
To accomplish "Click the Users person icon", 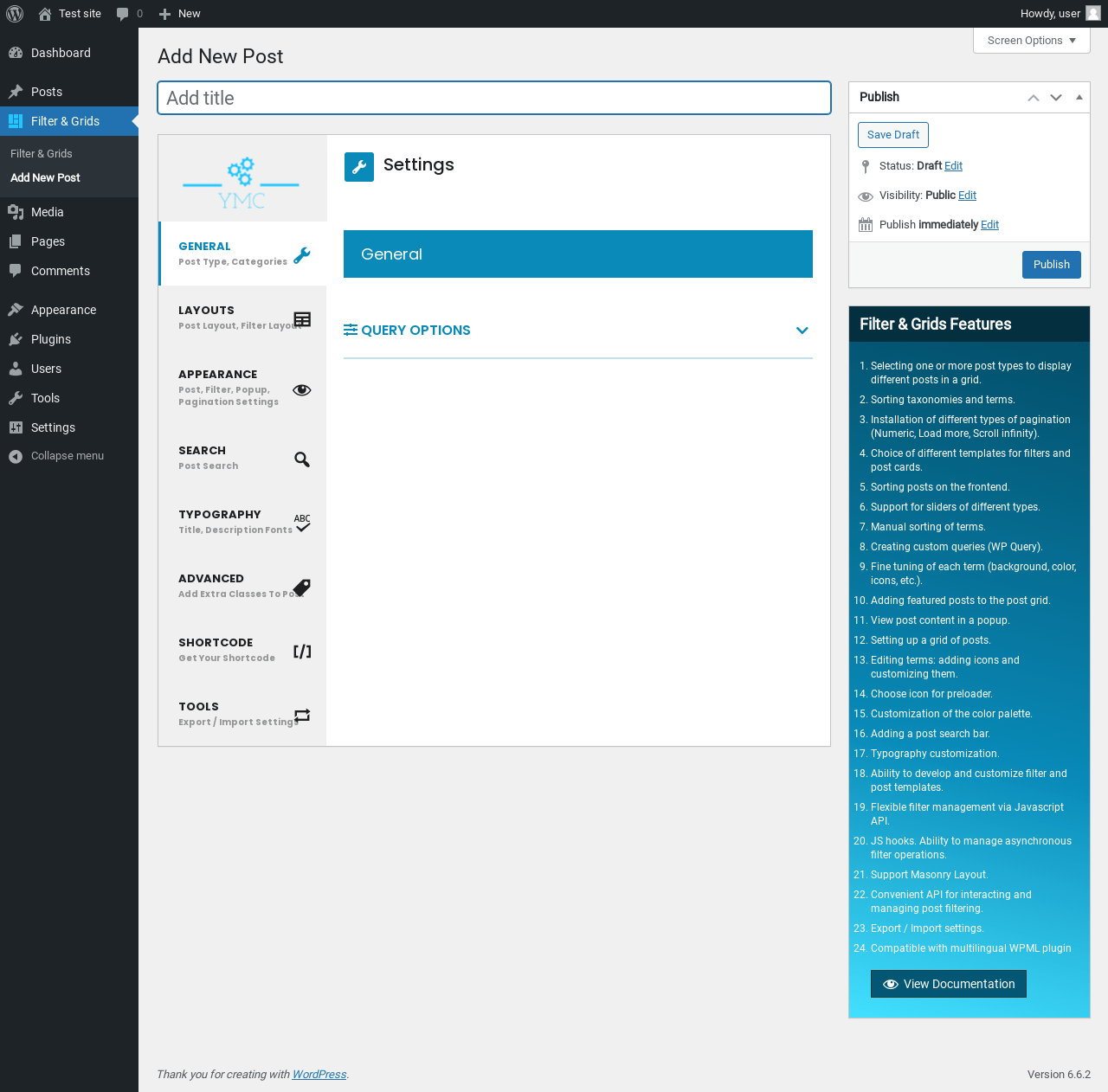I will (16, 369).
